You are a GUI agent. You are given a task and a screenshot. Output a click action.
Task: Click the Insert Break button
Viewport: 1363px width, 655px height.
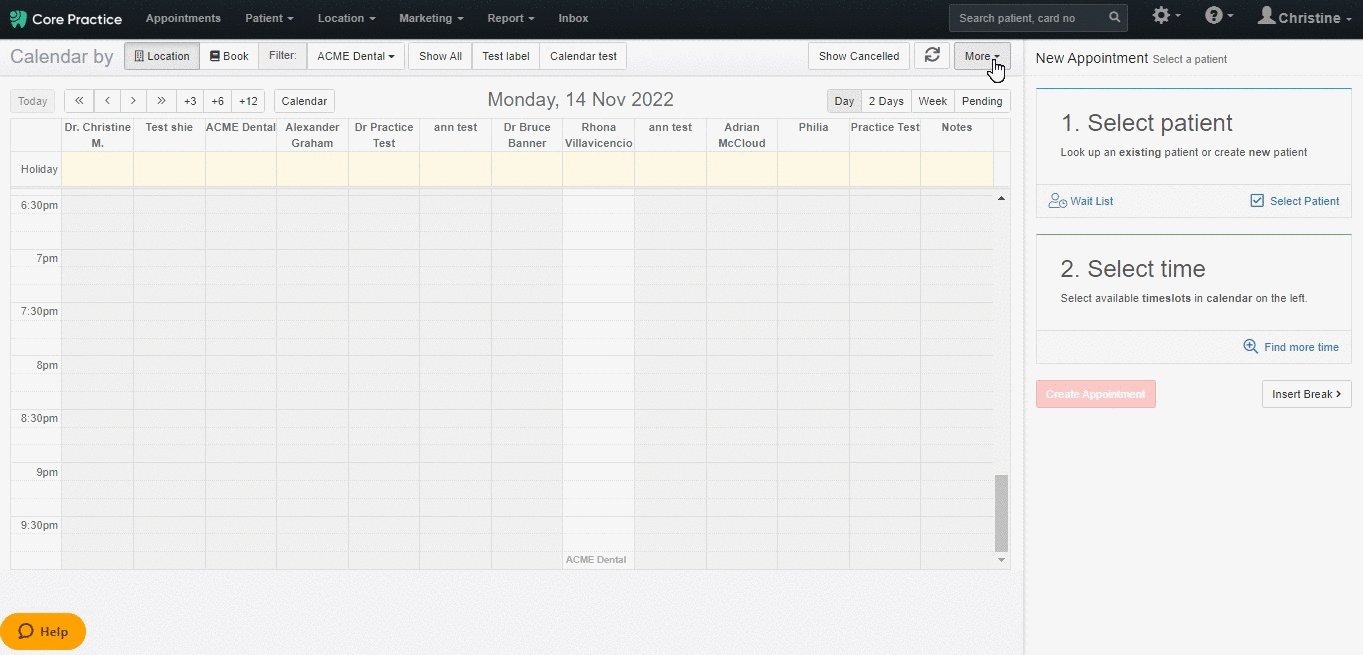1306,394
